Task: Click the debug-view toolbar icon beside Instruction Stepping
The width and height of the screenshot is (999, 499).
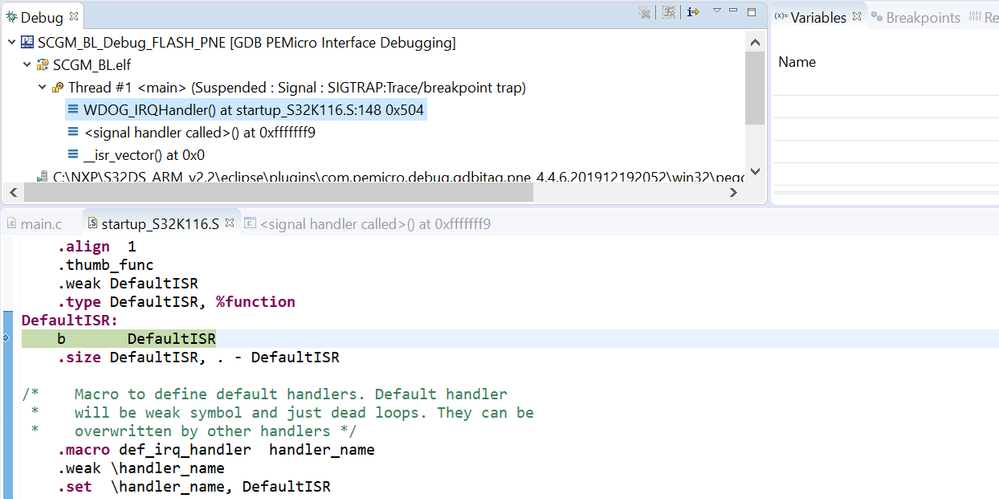Action: 669,13
